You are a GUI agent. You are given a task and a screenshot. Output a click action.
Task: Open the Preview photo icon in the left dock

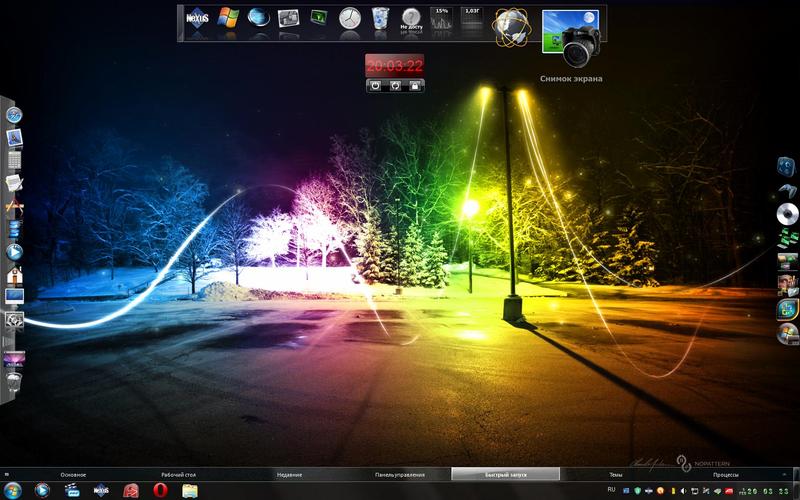14,137
